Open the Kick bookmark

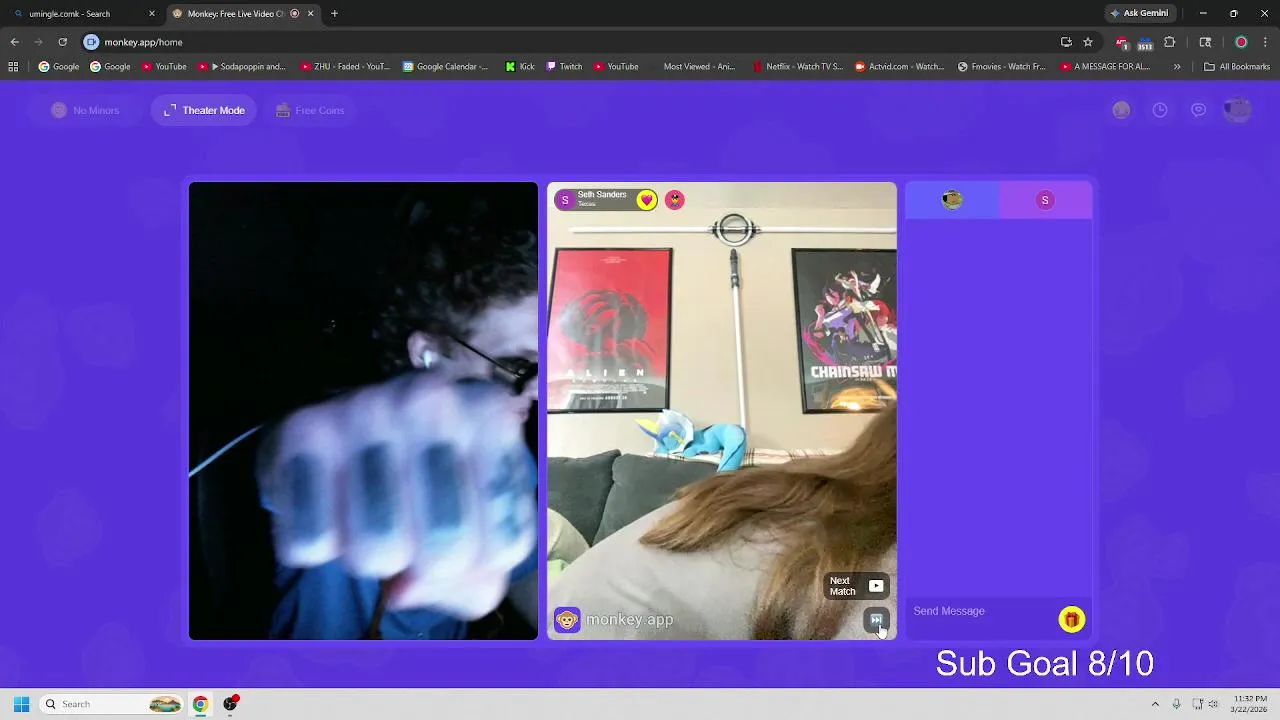point(520,67)
